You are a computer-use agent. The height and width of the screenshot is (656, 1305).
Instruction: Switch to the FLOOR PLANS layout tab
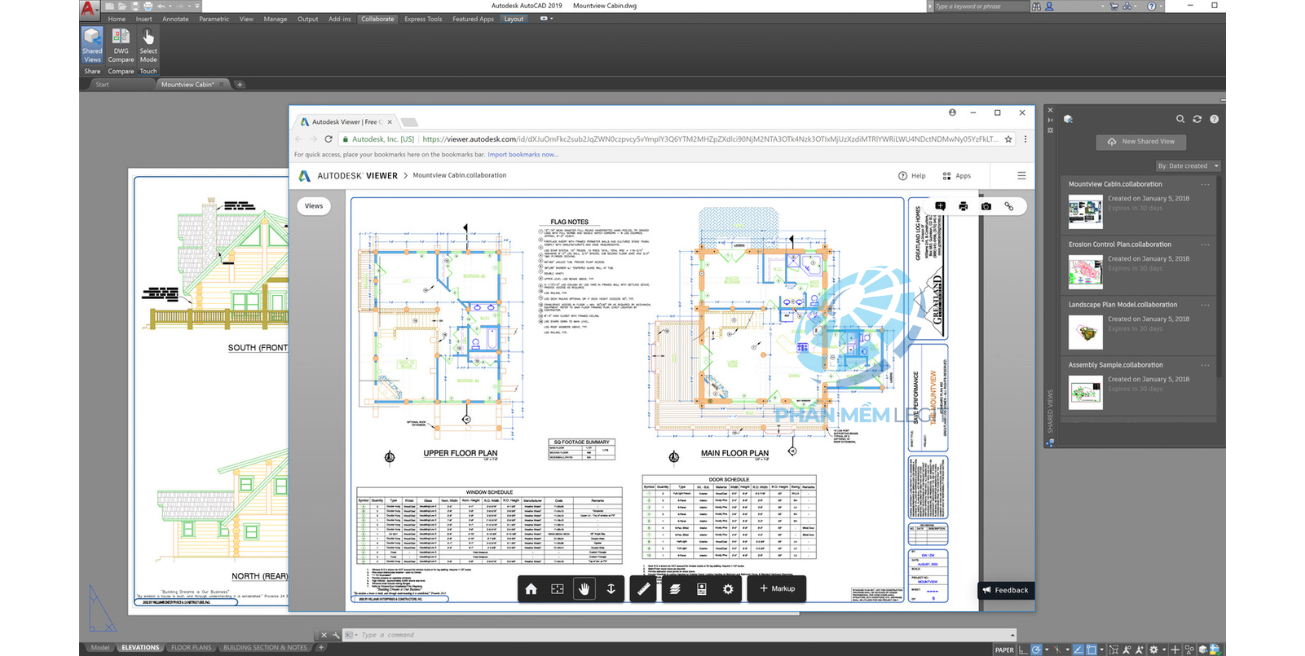click(191, 648)
